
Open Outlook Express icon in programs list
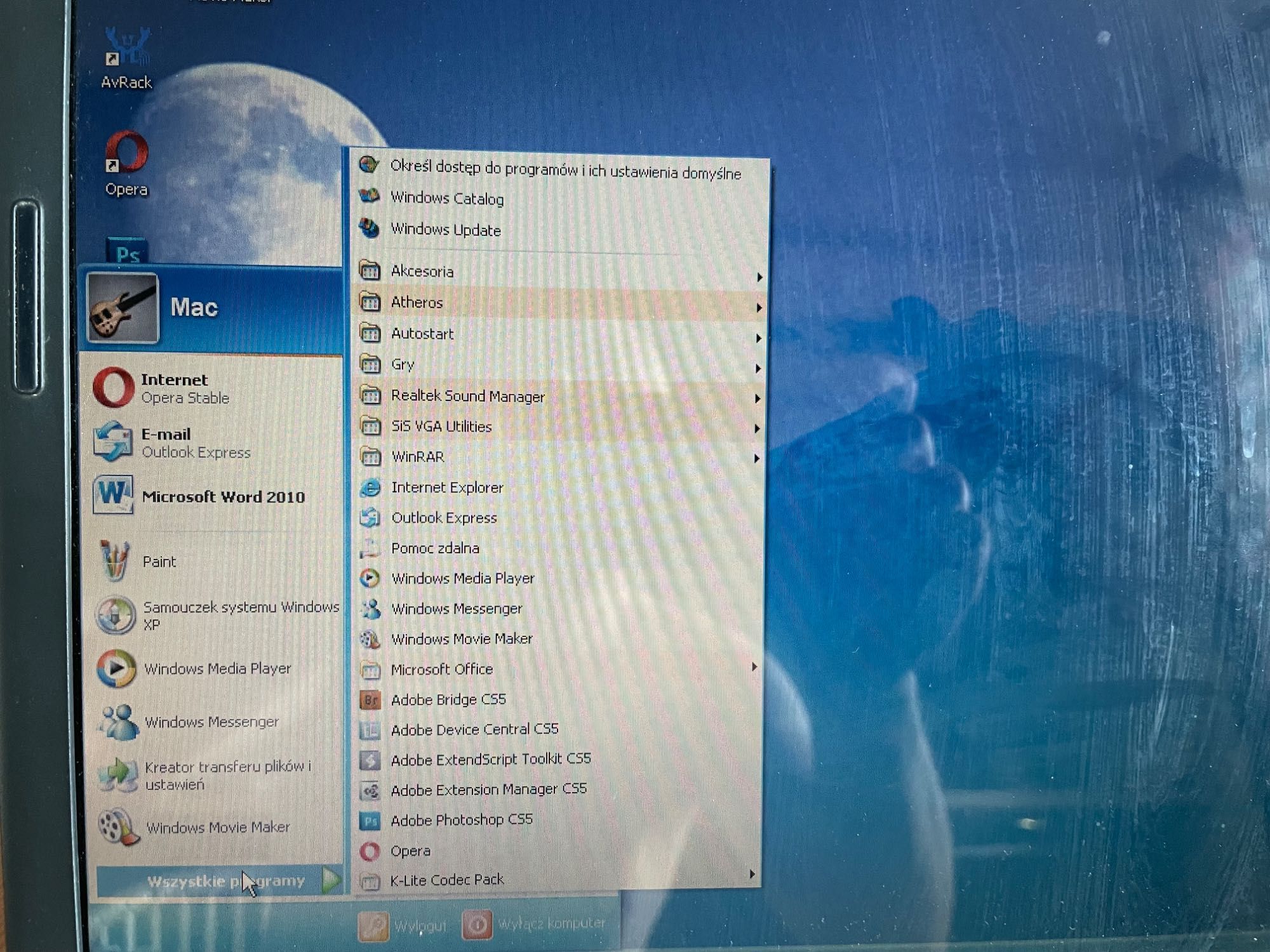click(370, 518)
